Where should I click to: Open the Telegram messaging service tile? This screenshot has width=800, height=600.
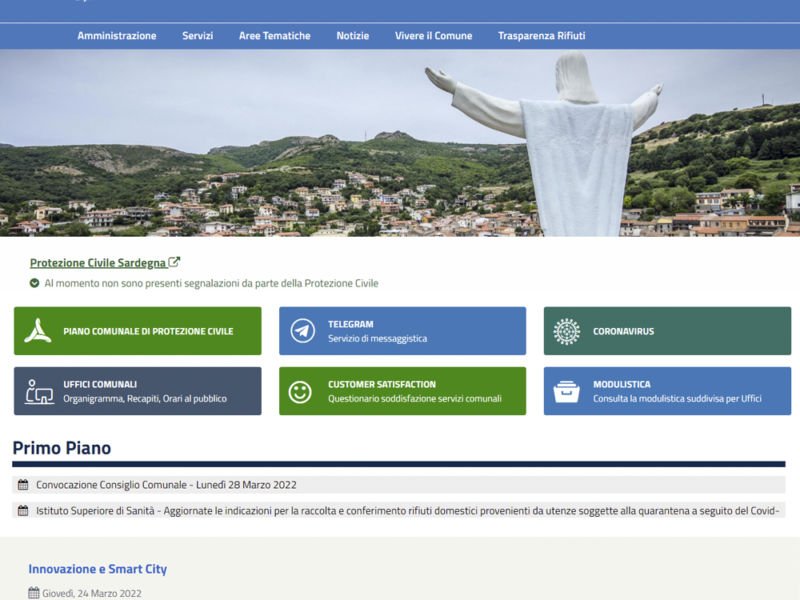tap(403, 331)
